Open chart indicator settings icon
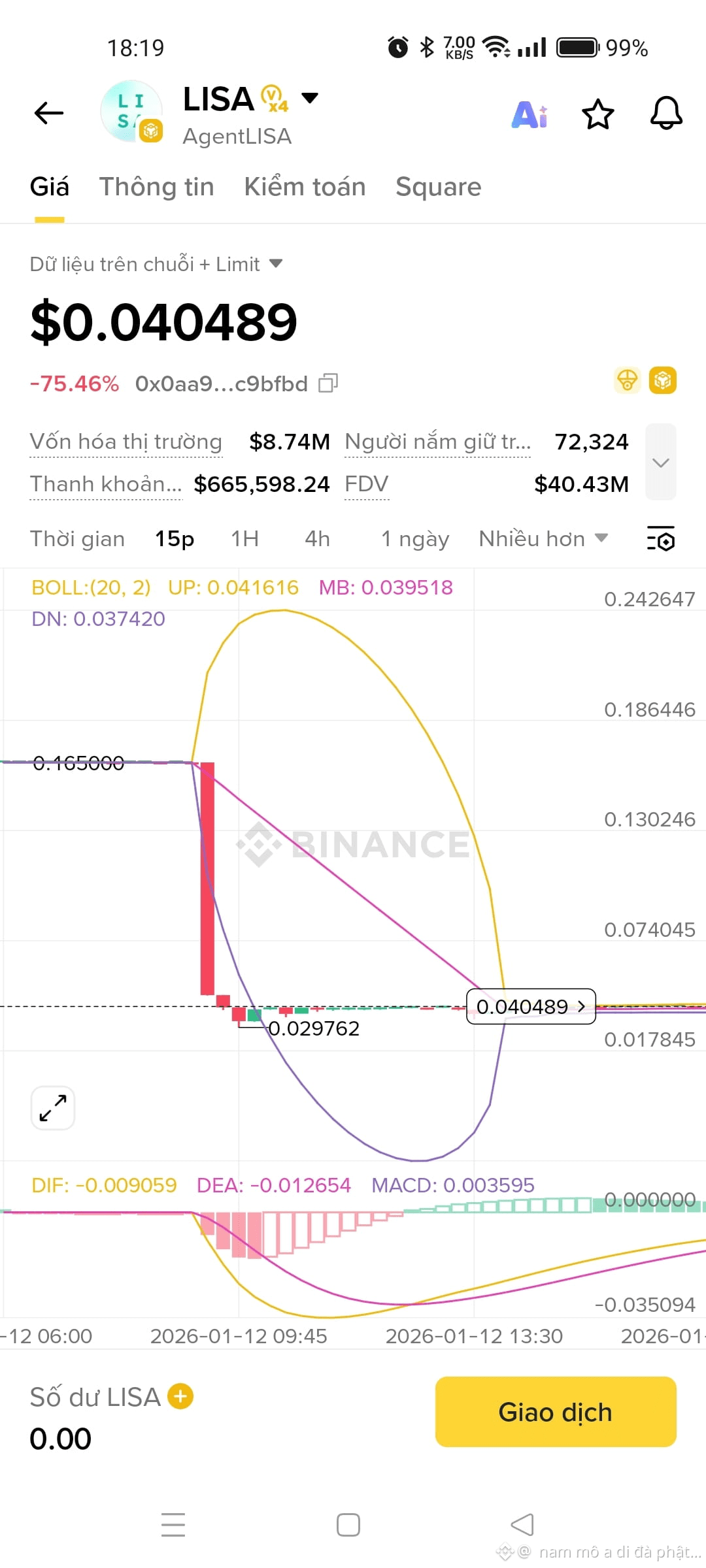Image resolution: width=706 pixels, height=1568 pixels. tap(661, 538)
